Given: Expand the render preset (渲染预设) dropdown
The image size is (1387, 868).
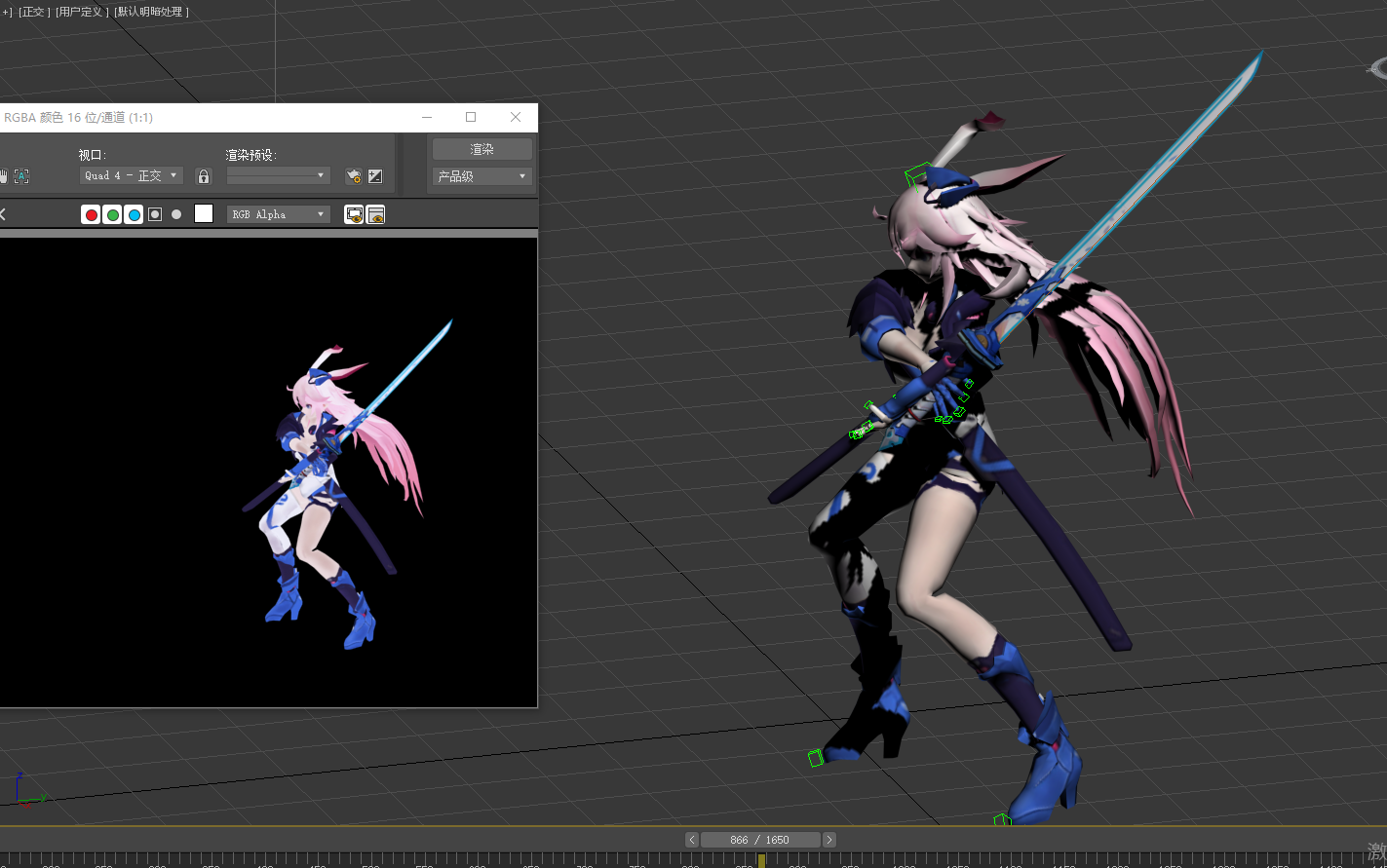Looking at the screenshot, I should [x=278, y=176].
